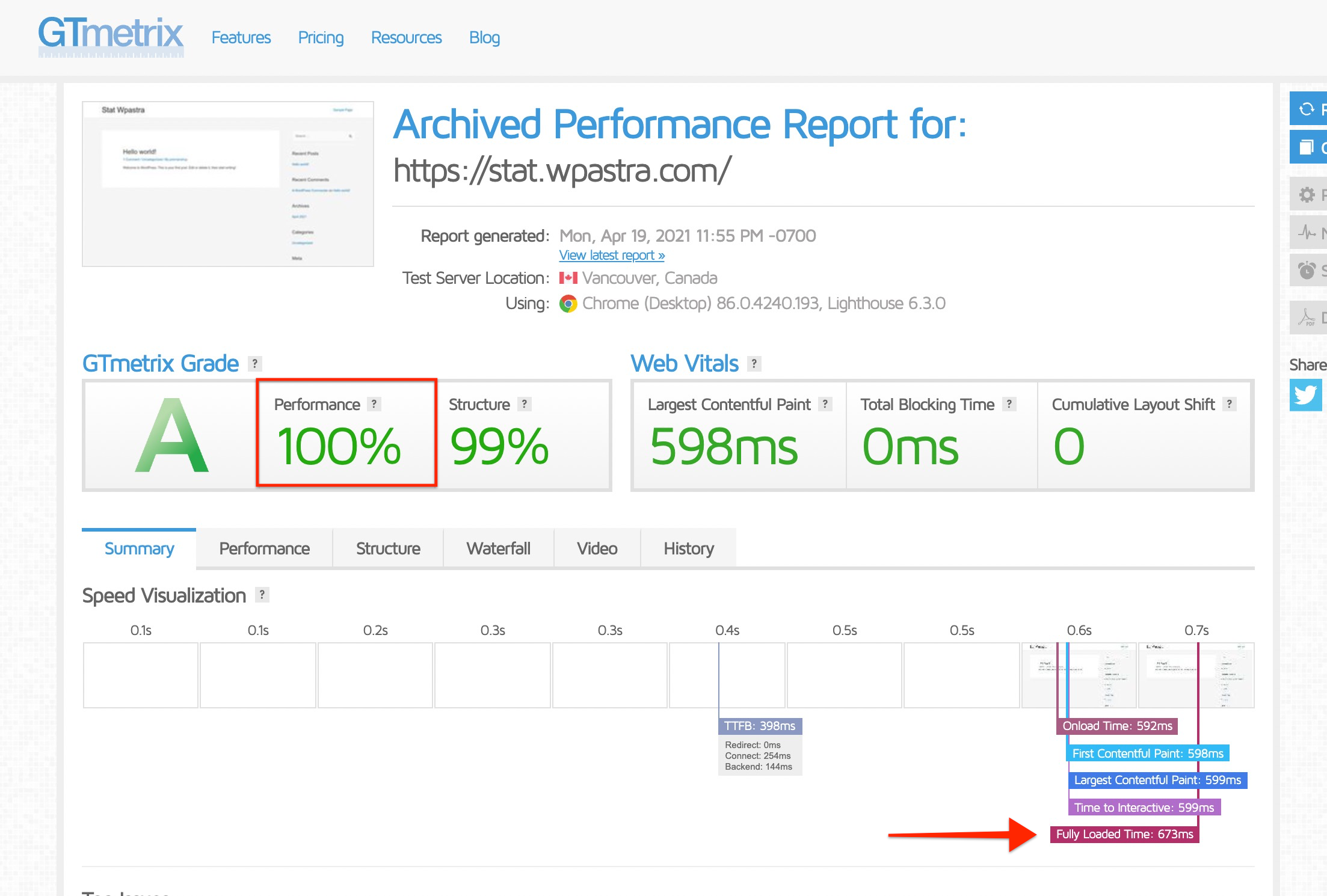Viewport: 1327px width, 896px height.
Task: Click the re-test refresh icon button
Action: coord(1308,109)
